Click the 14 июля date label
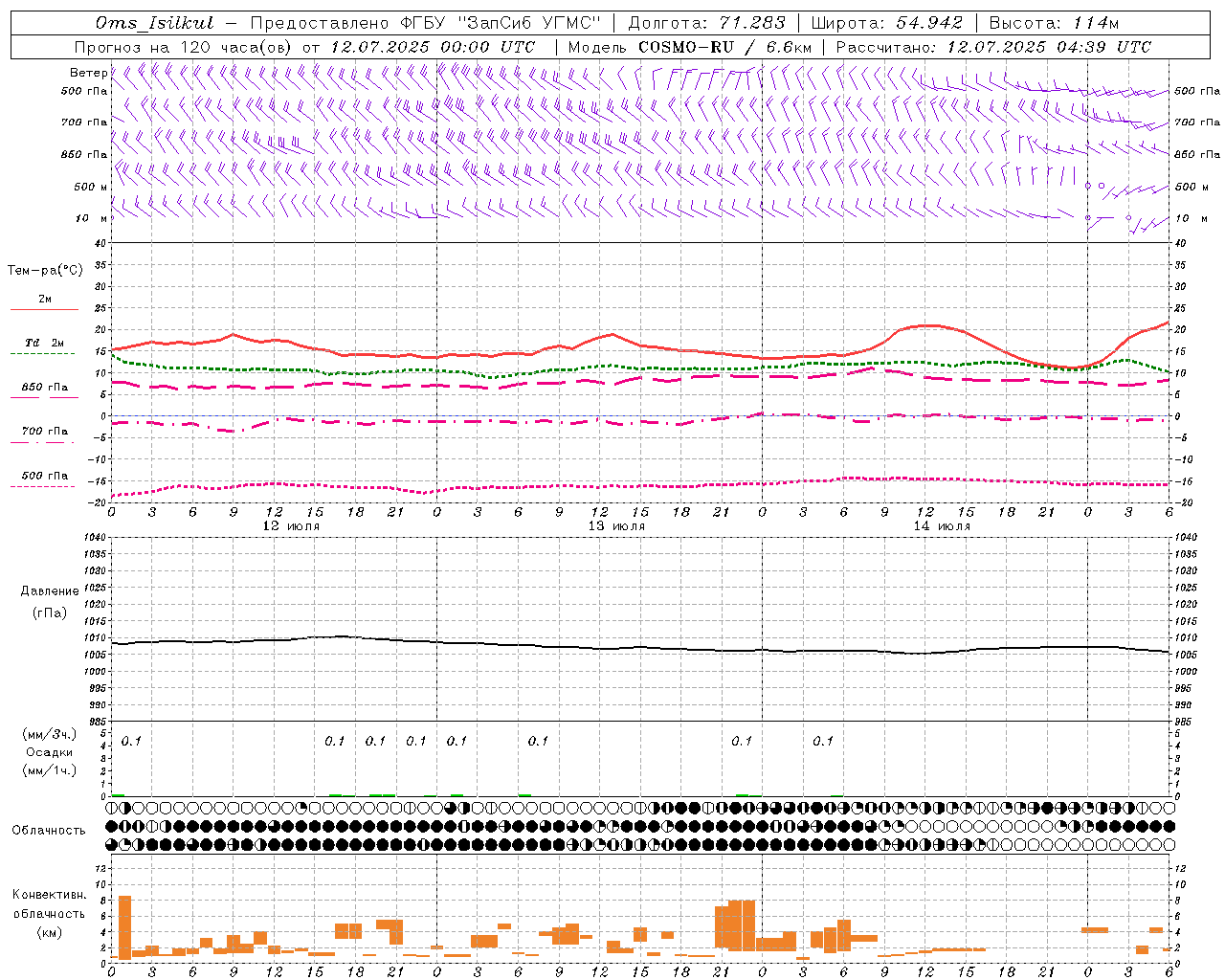The image size is (1225, 980). (942, 526)
